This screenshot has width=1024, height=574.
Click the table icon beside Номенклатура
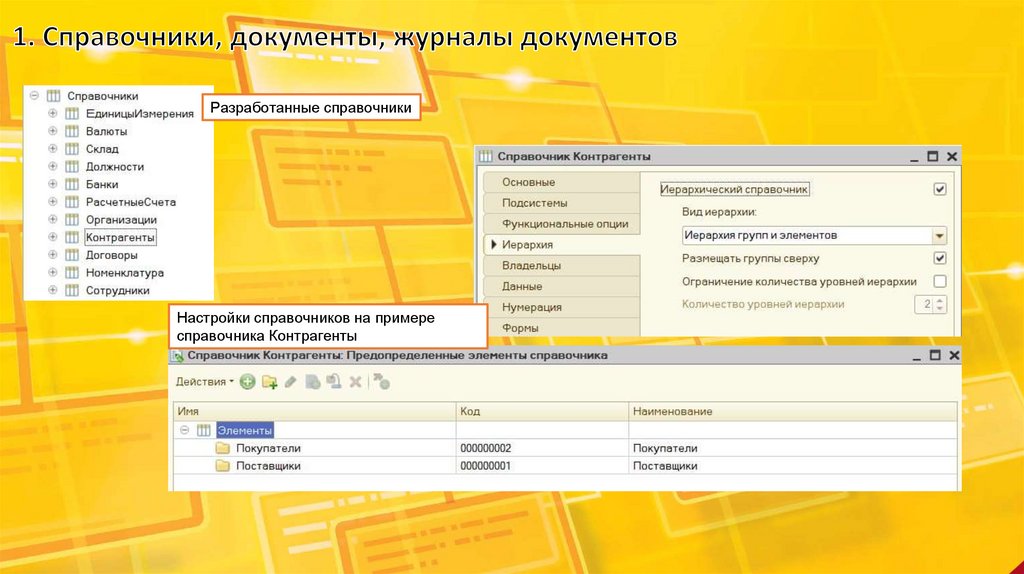point(72,272)
